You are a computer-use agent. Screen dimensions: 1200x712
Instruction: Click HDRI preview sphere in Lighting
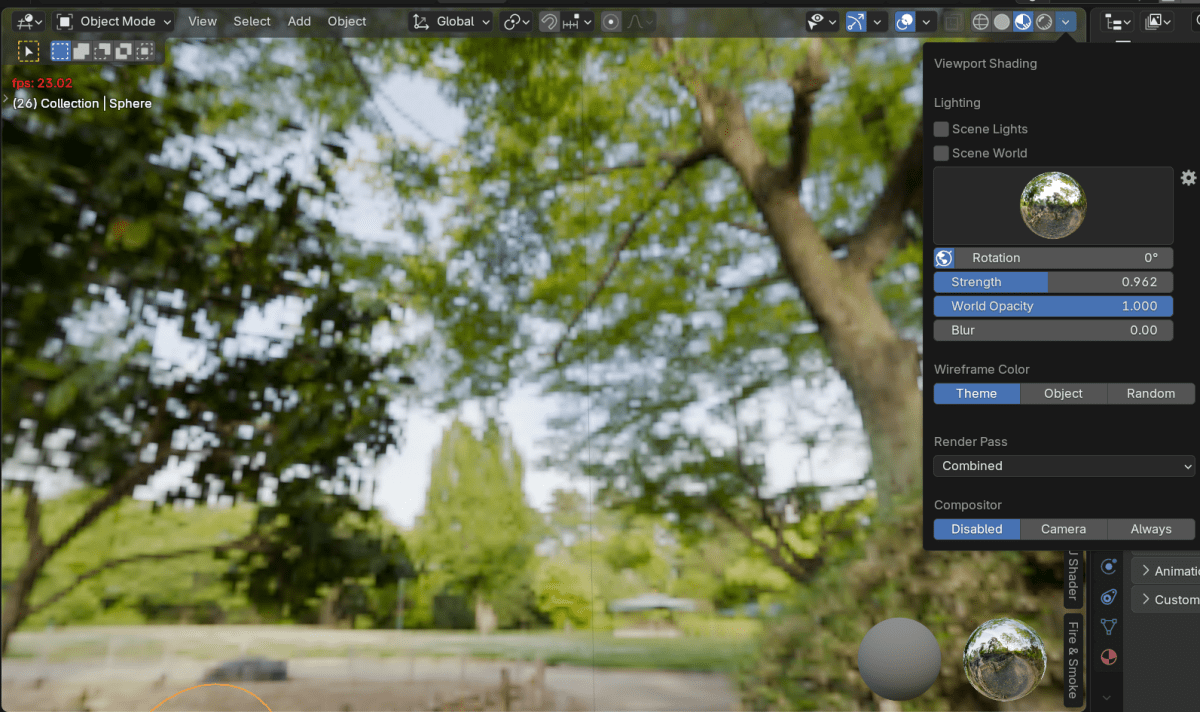coord(1053,205)
